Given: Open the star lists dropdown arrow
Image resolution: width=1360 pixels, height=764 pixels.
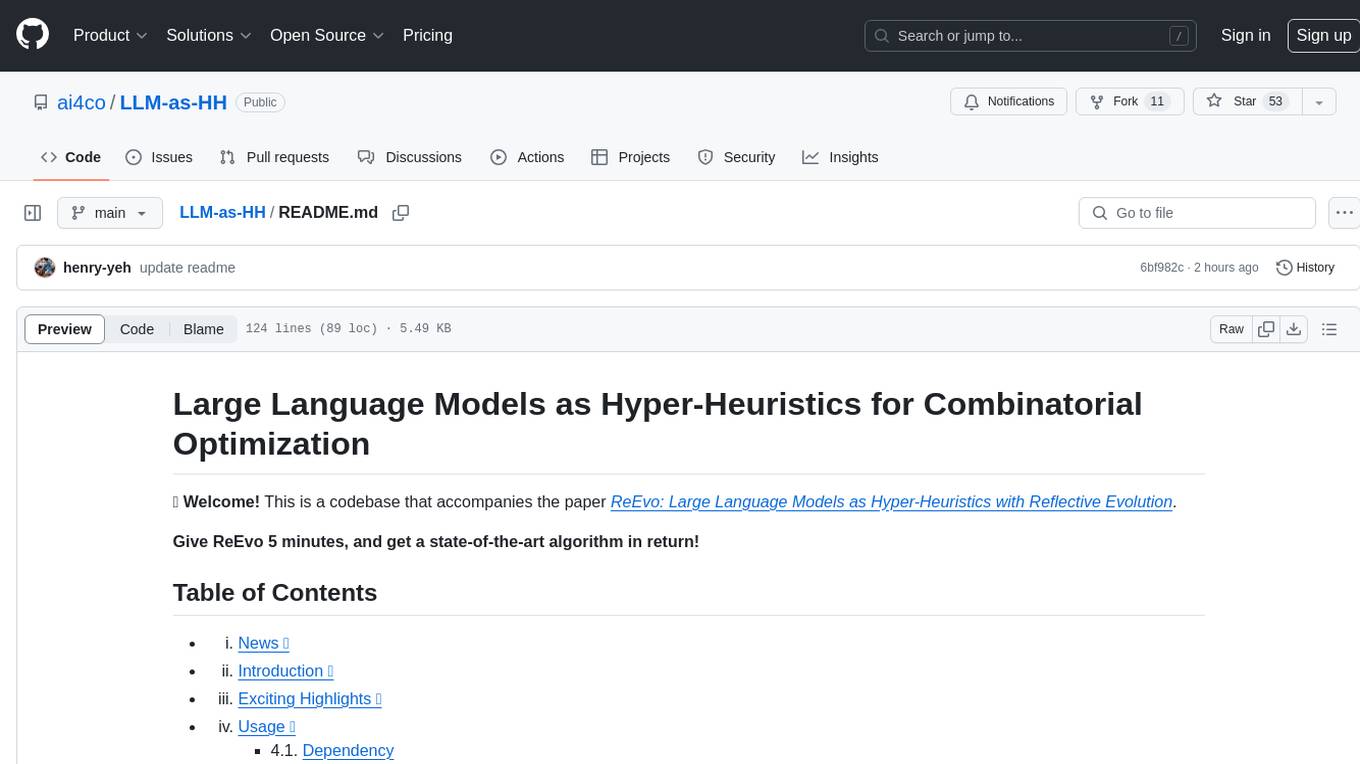Looking at the screenshot, I should [1319, 102].
